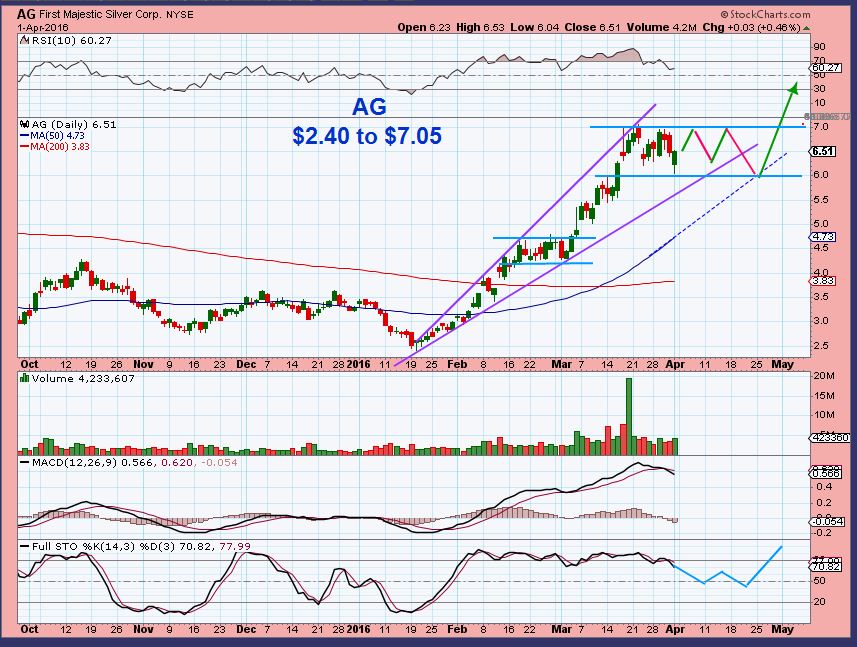Click the 7.0 price axis label

pyautogui.click(x=821, y=127)
